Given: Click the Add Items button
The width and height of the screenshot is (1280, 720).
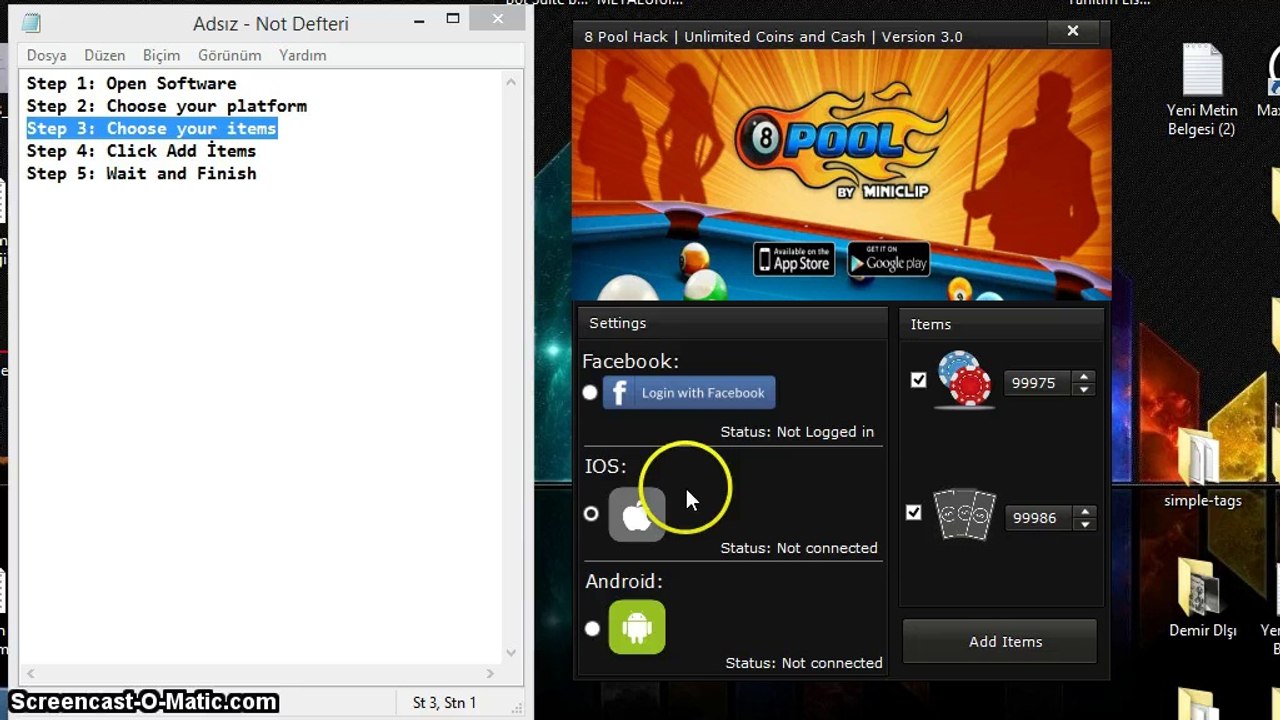Looking at the screenshot, I should 1000,642.
